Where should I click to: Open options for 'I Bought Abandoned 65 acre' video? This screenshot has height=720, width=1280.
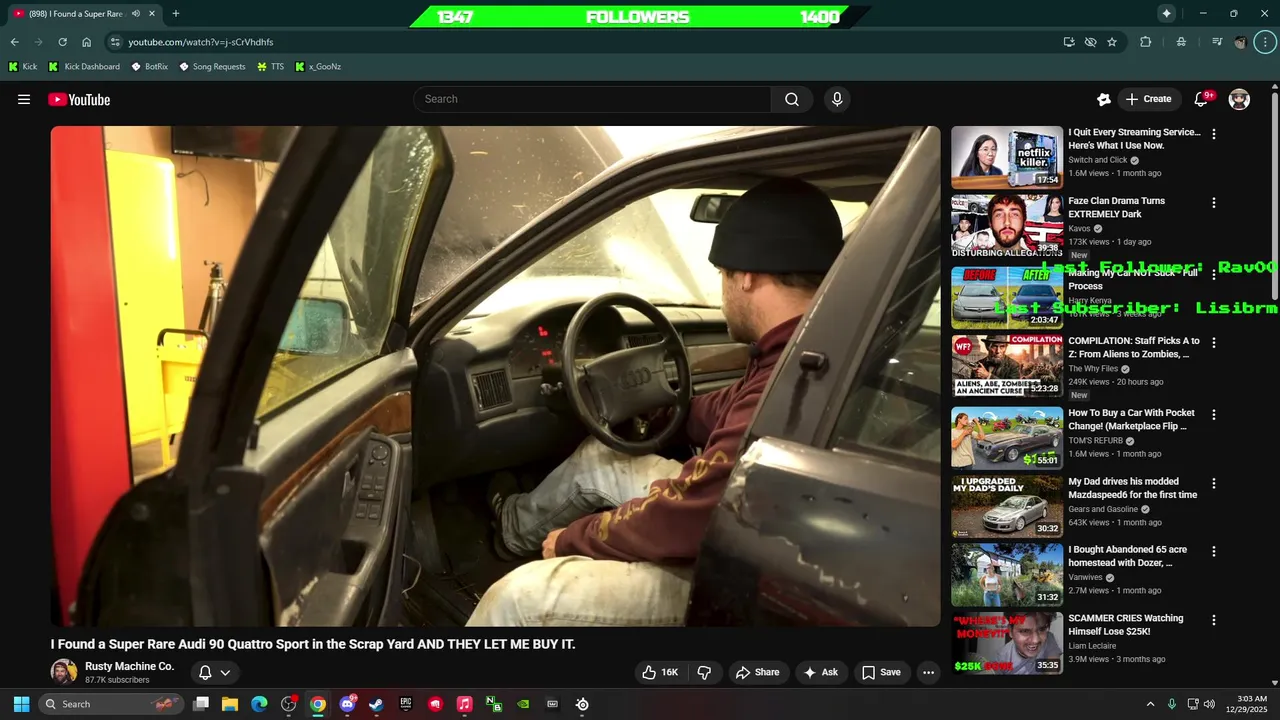(x=1214, y=552)
